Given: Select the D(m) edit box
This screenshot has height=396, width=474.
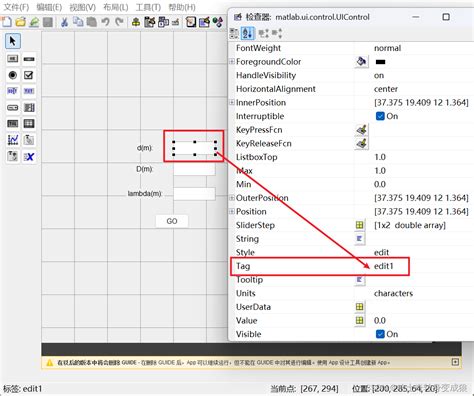Looking at the screenshot, I should pos(194,169).
